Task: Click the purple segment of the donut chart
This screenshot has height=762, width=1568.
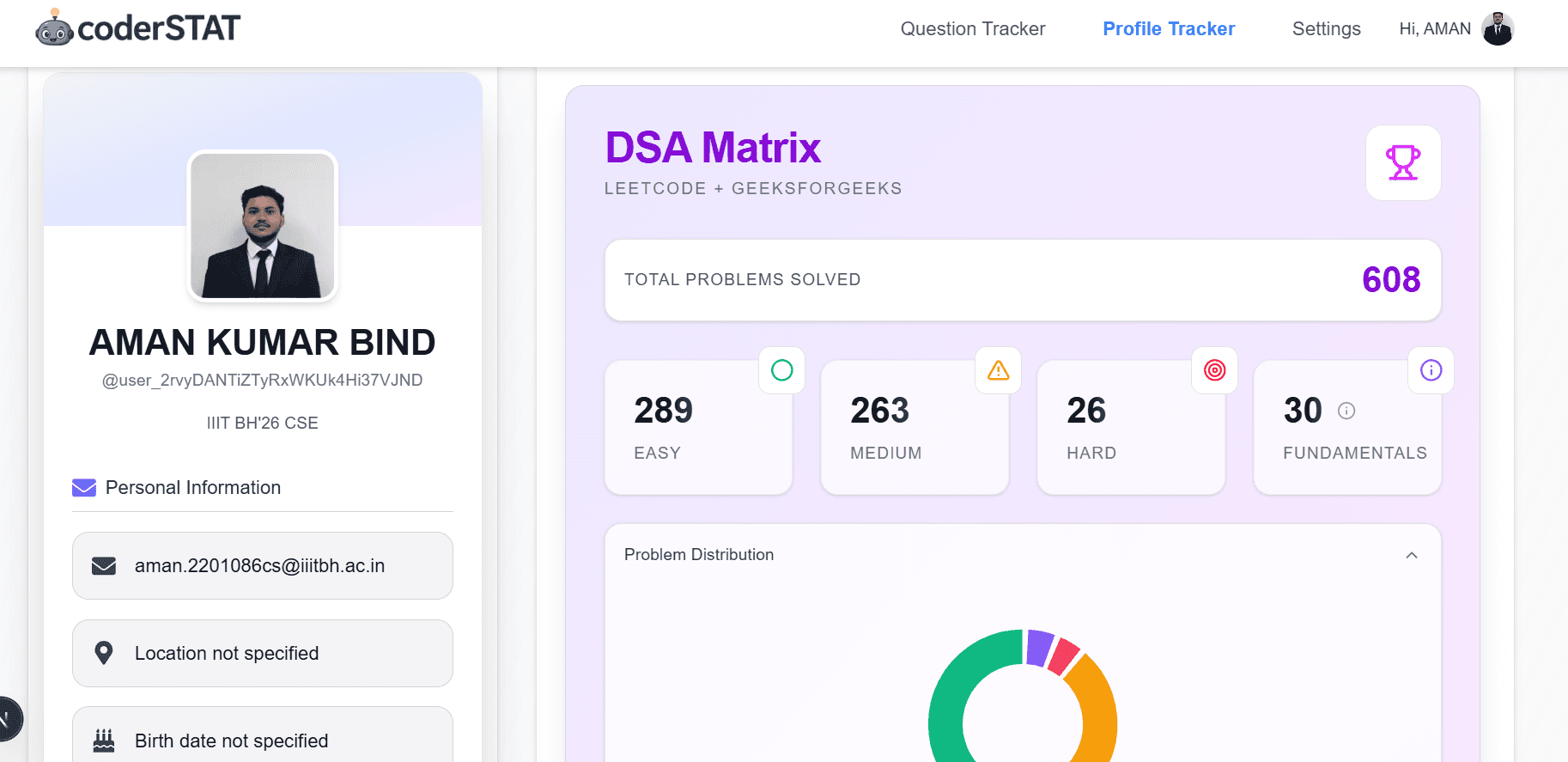Action: coord(1038,648)
